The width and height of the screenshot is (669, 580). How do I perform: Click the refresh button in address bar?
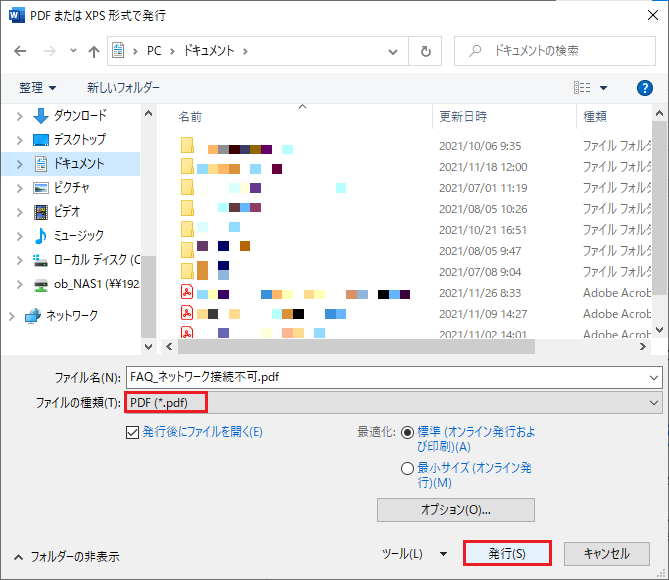426,50
